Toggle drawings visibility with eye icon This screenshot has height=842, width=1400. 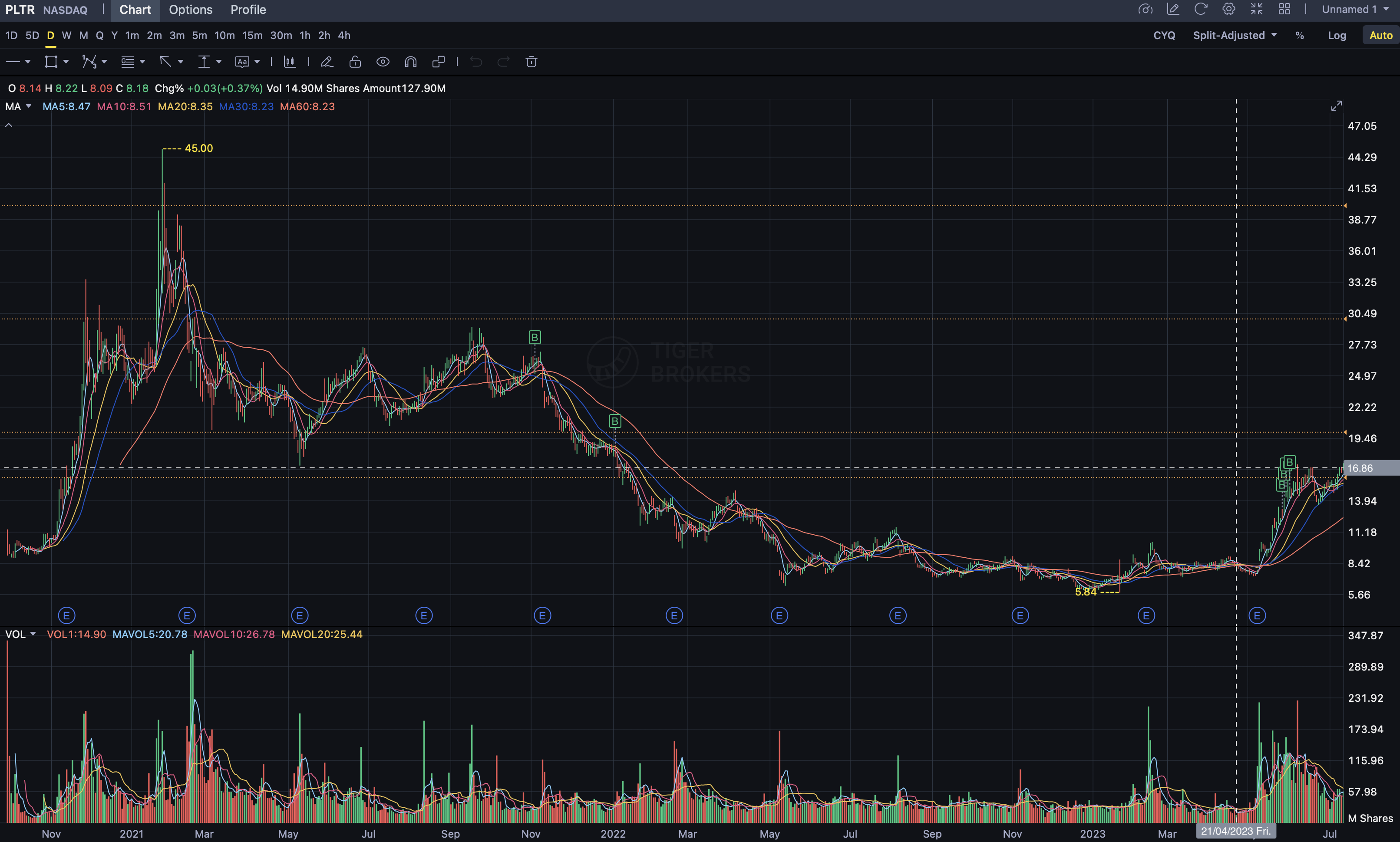click(383, 62)
